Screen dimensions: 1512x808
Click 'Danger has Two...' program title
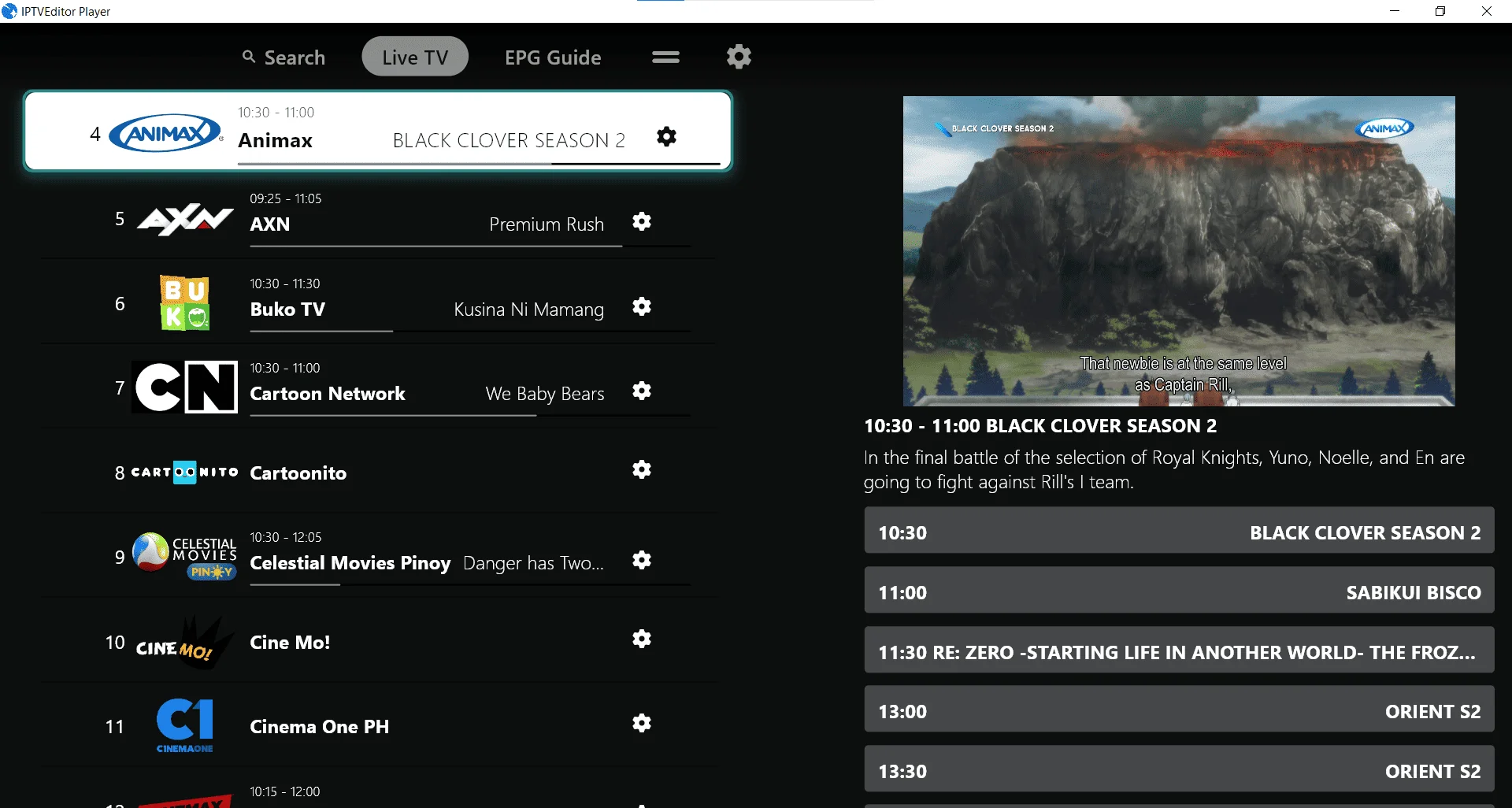pyautogui.click(x=534, y=563)
